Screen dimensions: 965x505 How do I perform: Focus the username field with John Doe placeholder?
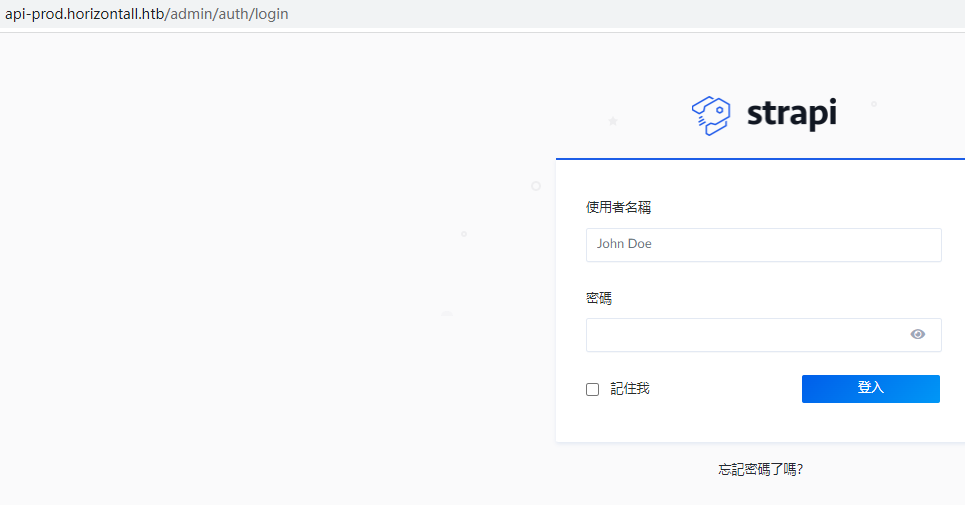tap(764, 245)
